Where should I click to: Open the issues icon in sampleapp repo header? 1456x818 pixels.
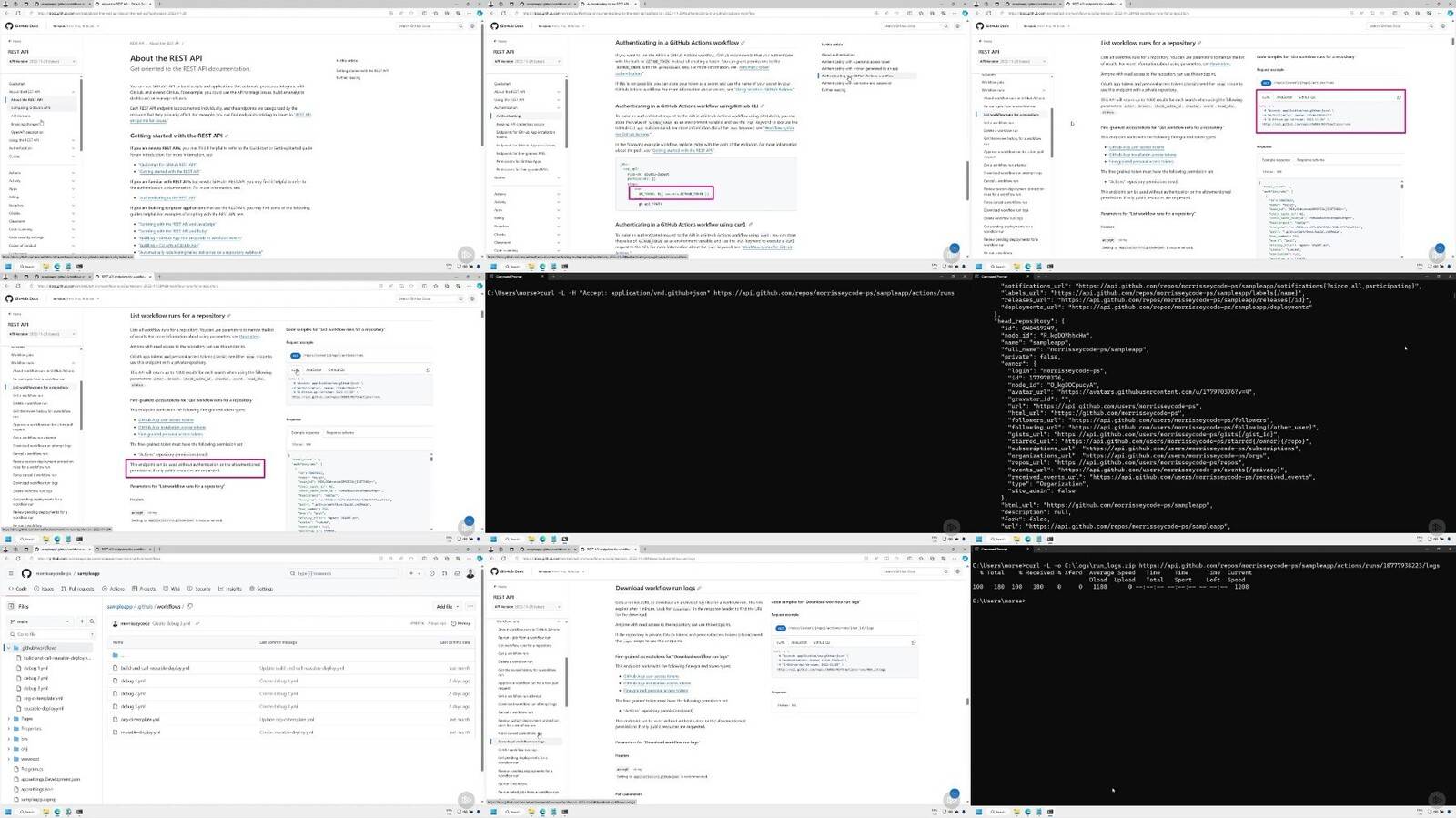pyautogui.click(x=431, y=573)
